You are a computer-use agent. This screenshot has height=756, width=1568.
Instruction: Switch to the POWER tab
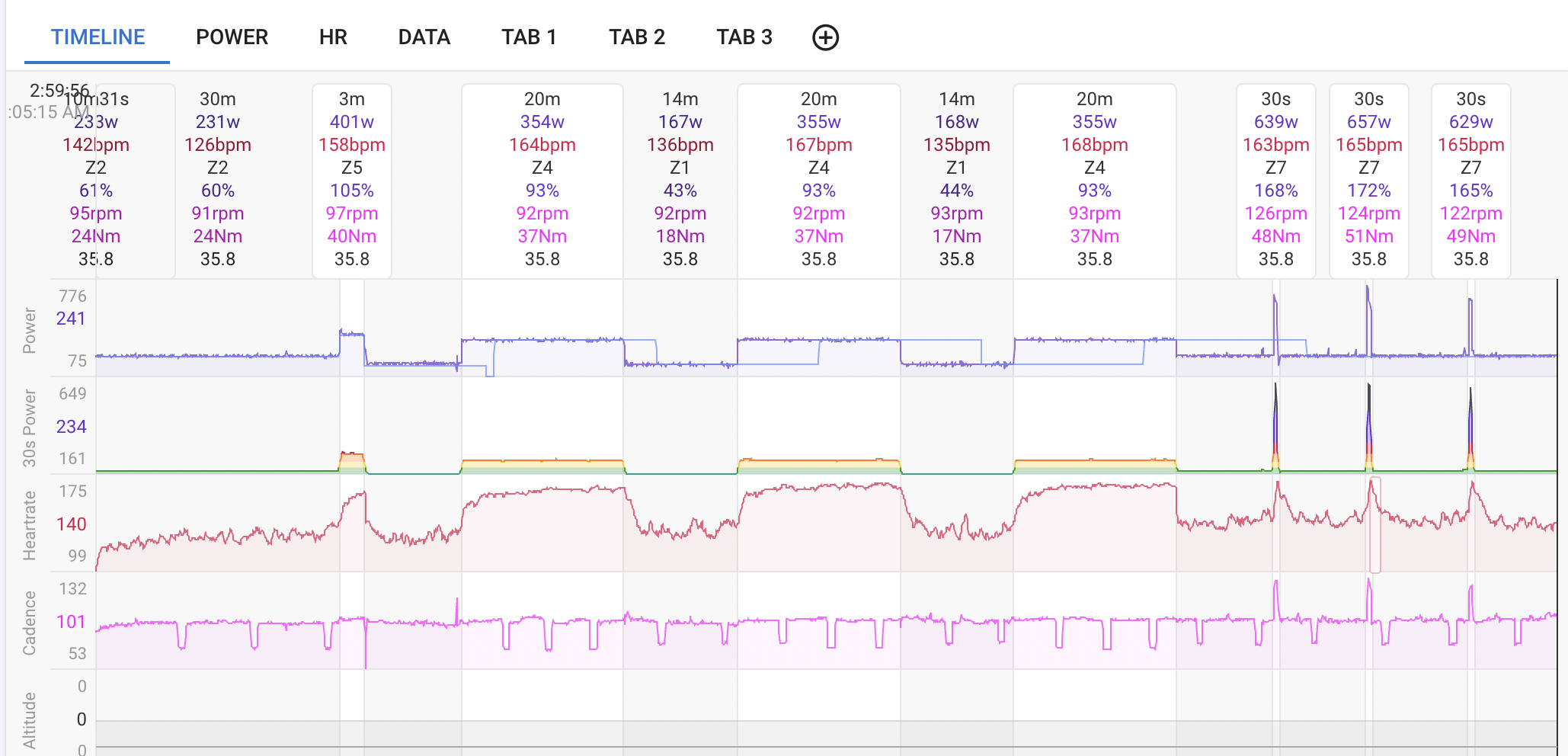click(232, 37)
